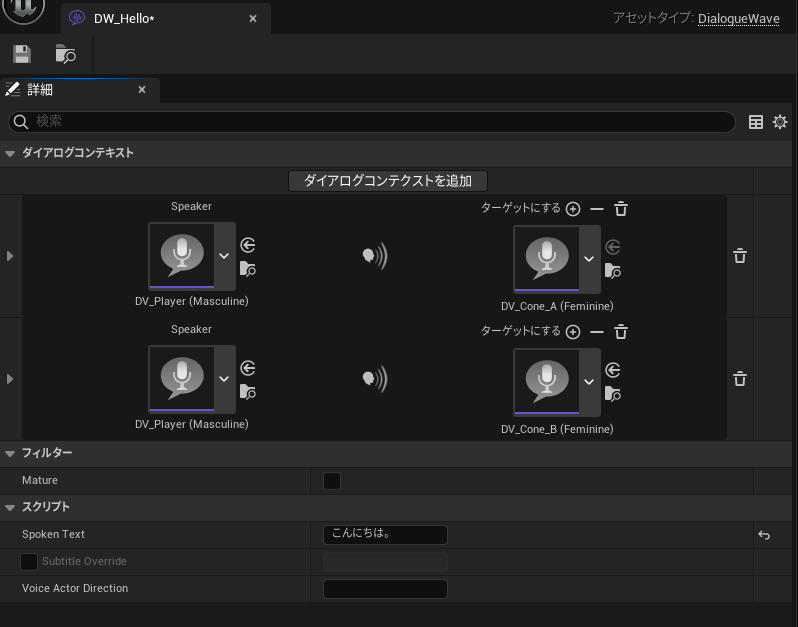
Task: Reset Spoken Text to default value
Action: [x=764, y=535]
